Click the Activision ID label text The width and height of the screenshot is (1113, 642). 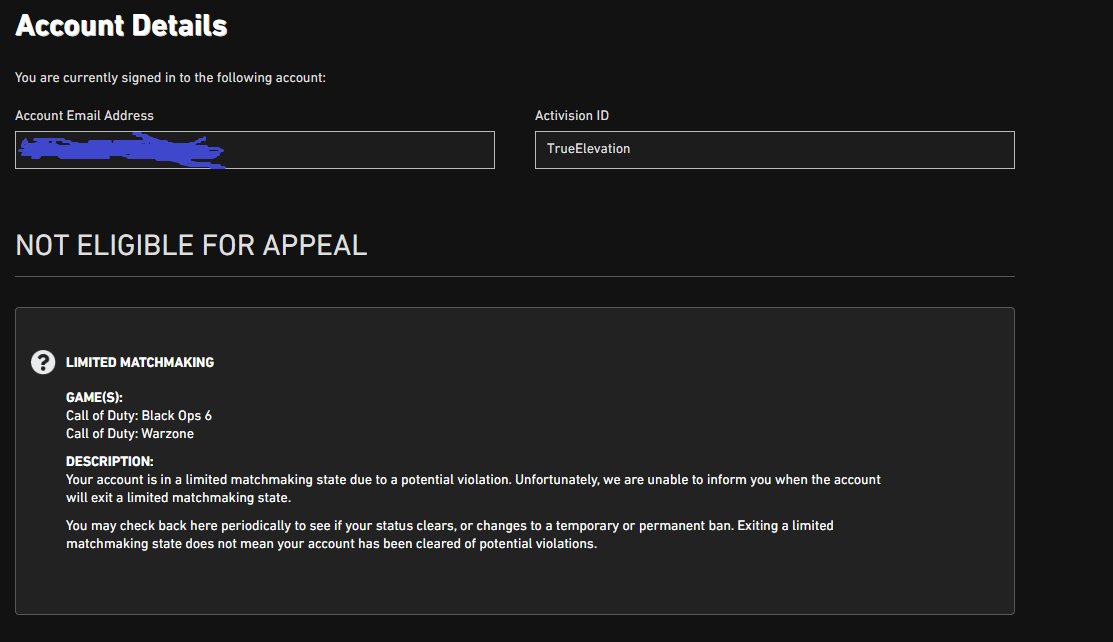coord(571,115)
